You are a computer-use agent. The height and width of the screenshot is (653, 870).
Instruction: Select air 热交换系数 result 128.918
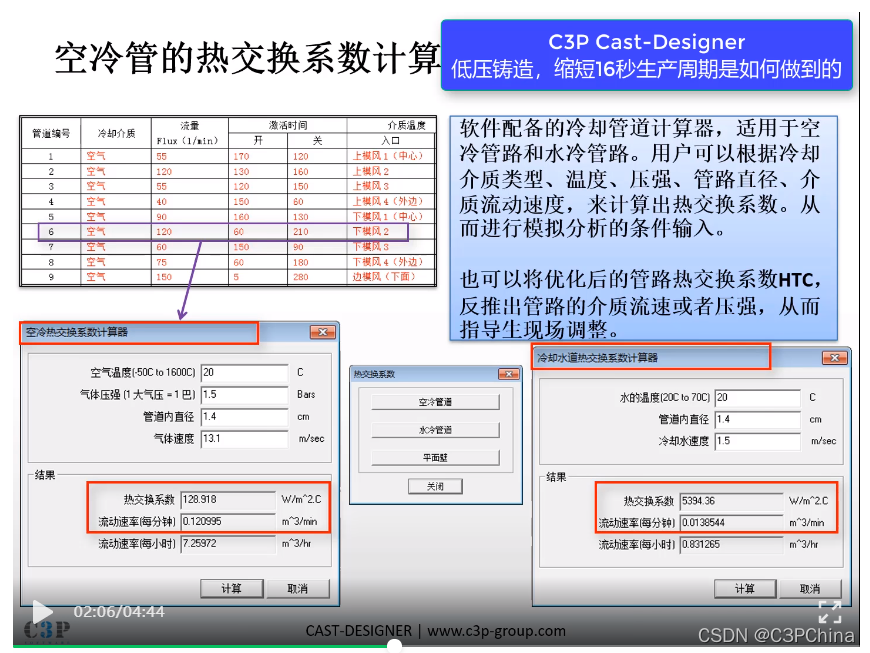pyautogui.click(x=228, y=499)
